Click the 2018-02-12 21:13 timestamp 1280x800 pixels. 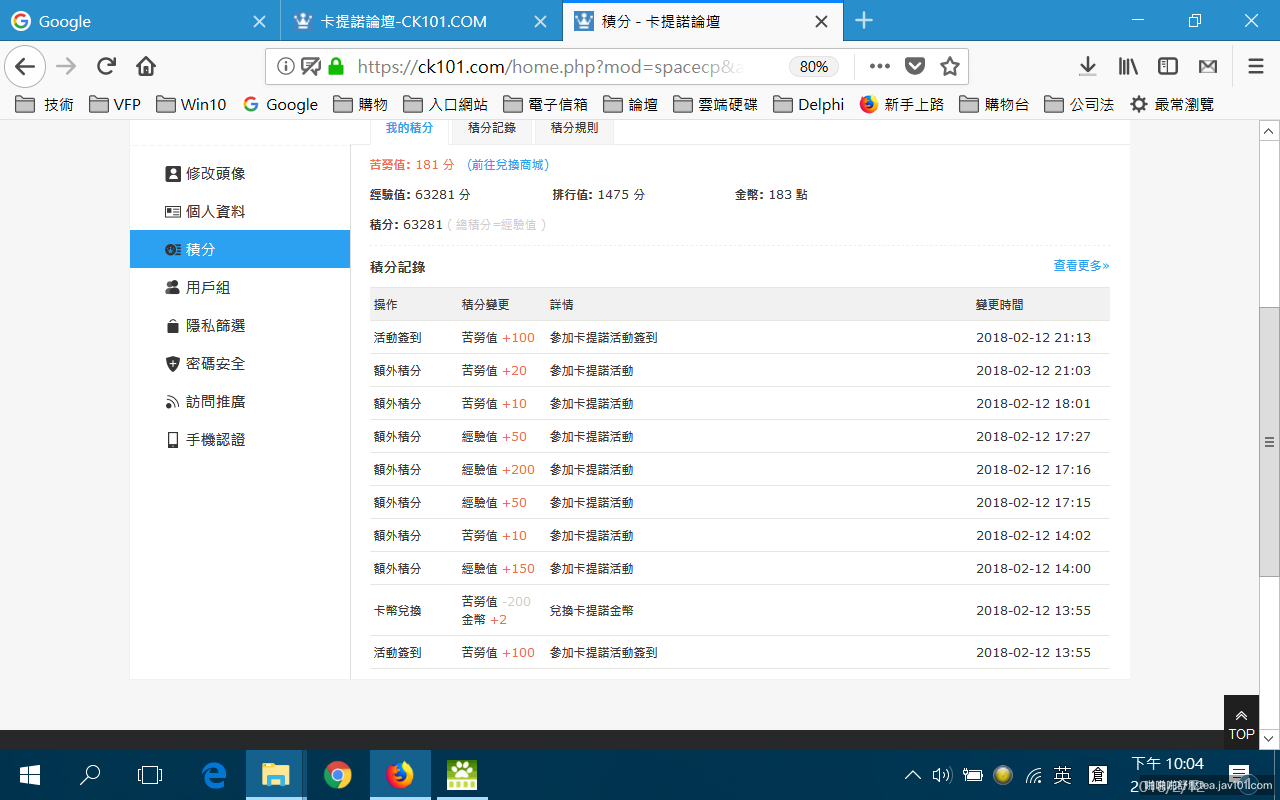pos(1033,338)
